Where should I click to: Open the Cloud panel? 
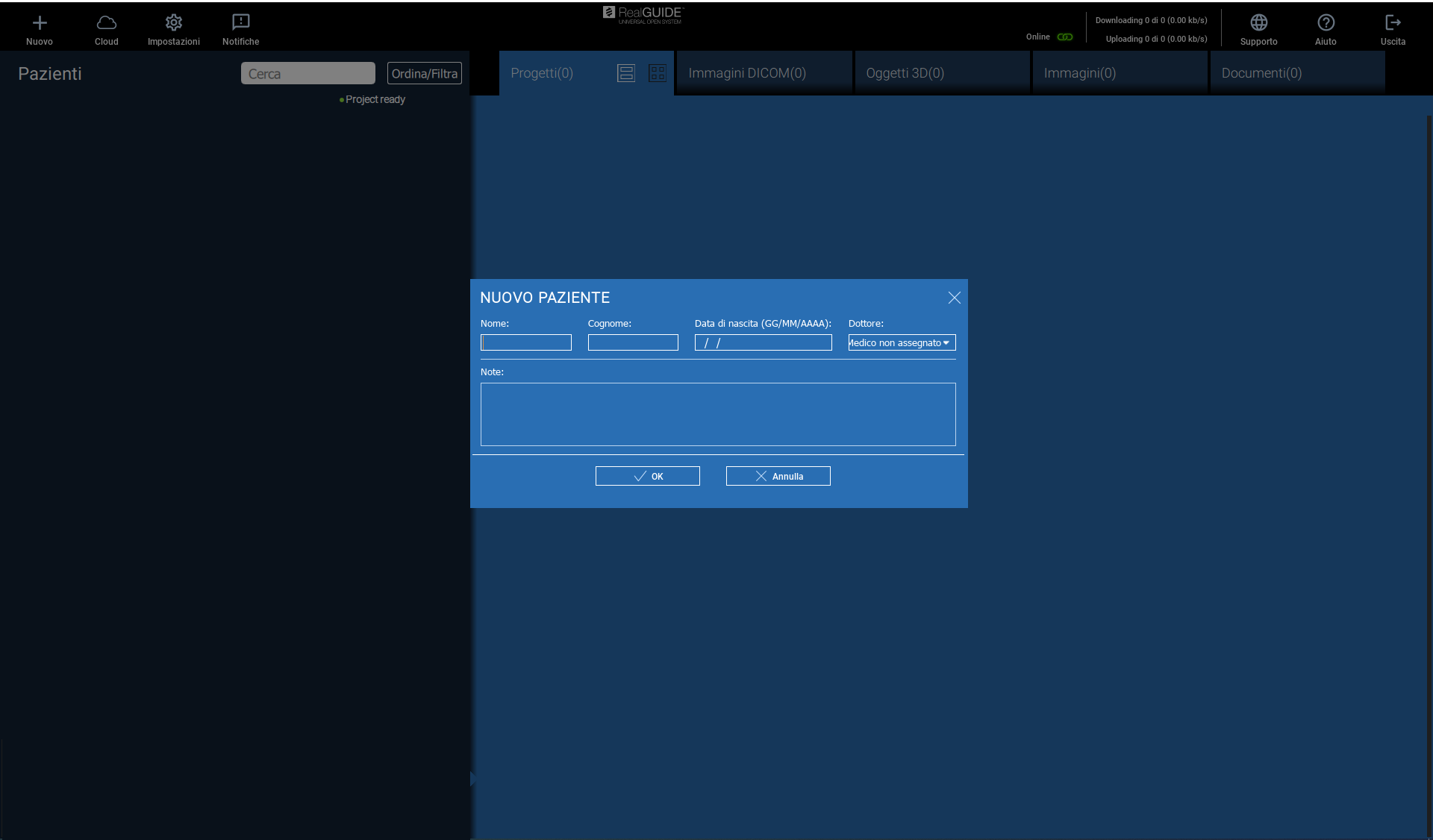click(107, 23)
